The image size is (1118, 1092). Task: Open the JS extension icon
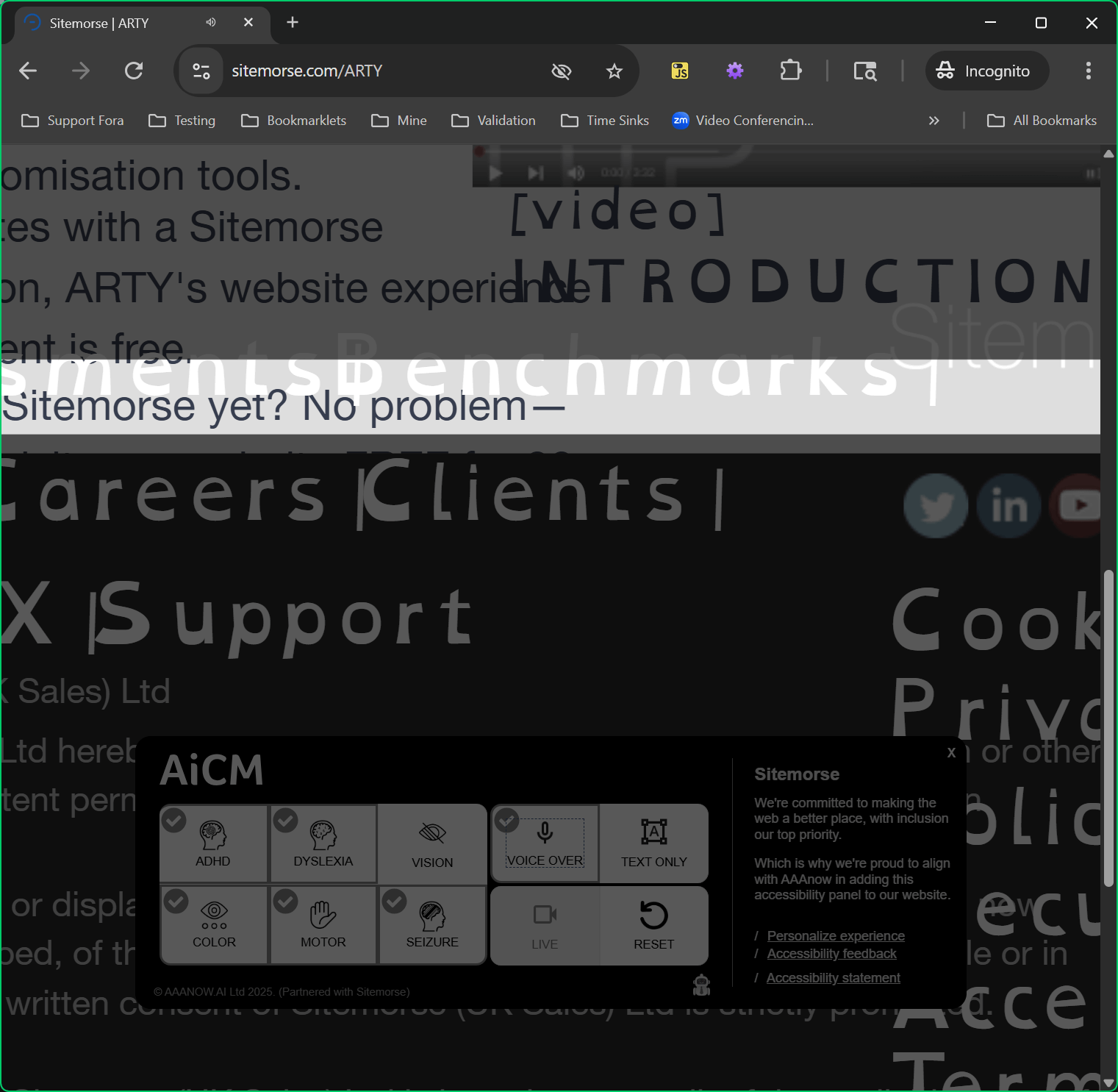coord(680,71)
